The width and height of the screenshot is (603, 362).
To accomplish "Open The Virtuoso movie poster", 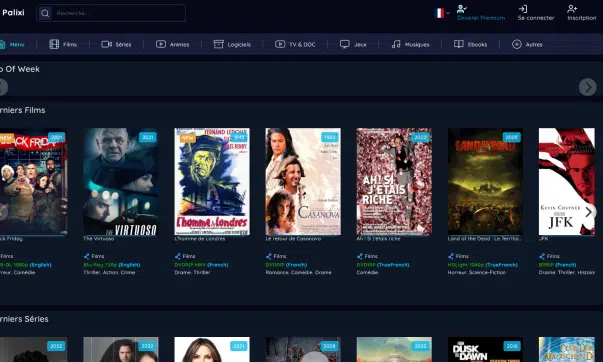I will tap(121, 181).
